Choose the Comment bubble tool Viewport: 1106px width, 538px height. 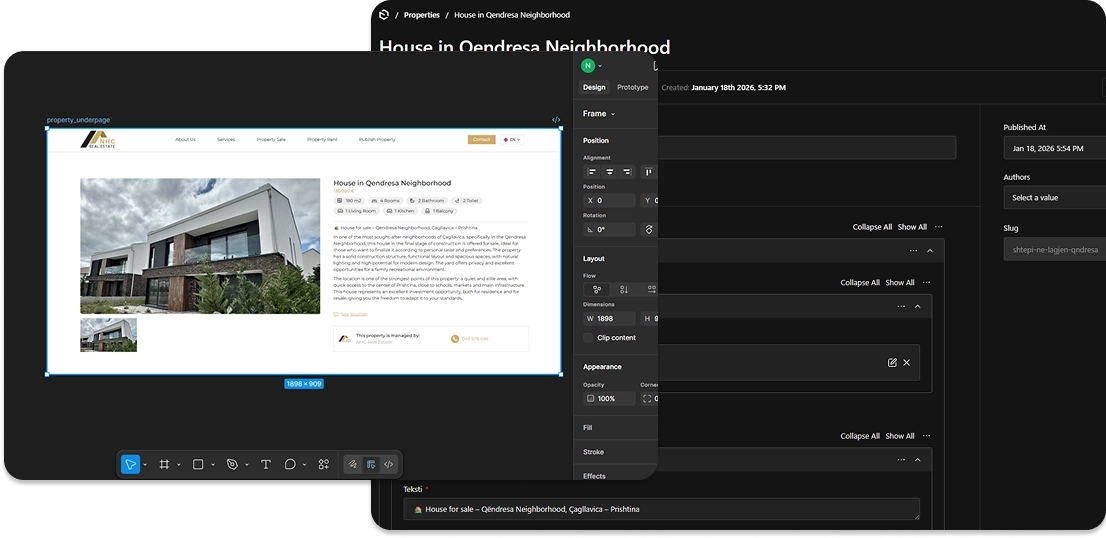click(x=290, y=464)
